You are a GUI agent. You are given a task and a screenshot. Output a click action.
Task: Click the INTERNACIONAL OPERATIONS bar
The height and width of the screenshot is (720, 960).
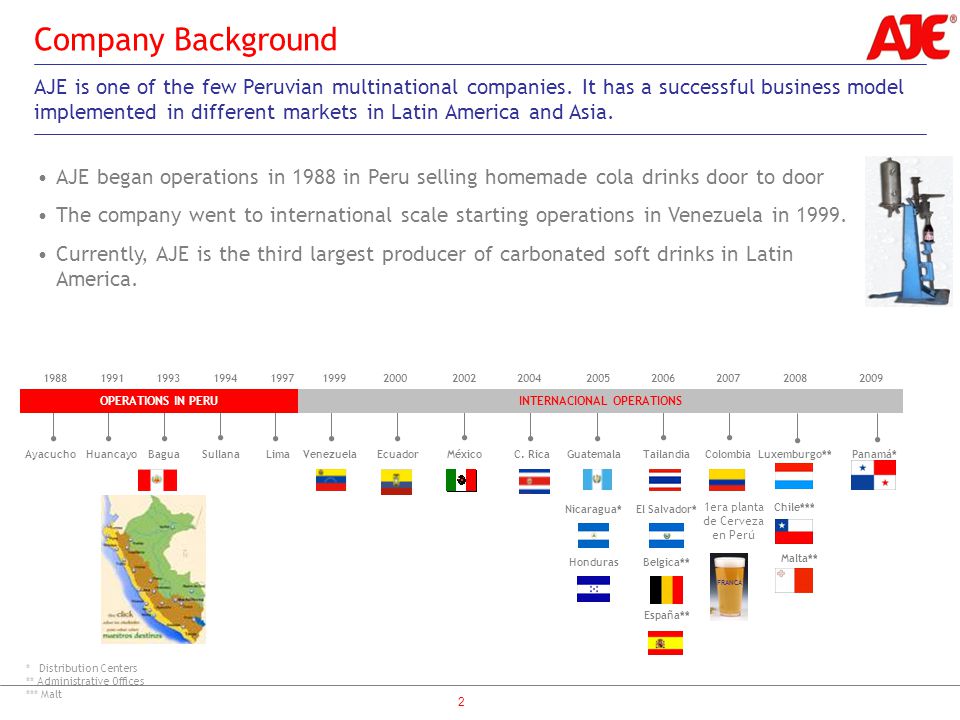coord(600,401)
